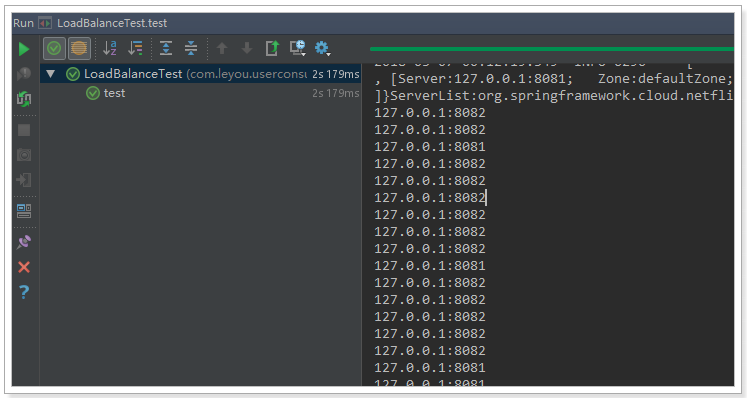The image size is (749, 398).
Task: Click the 'Server:127.0.0.1:8081' console line
Action: click(x=554, y=79)
